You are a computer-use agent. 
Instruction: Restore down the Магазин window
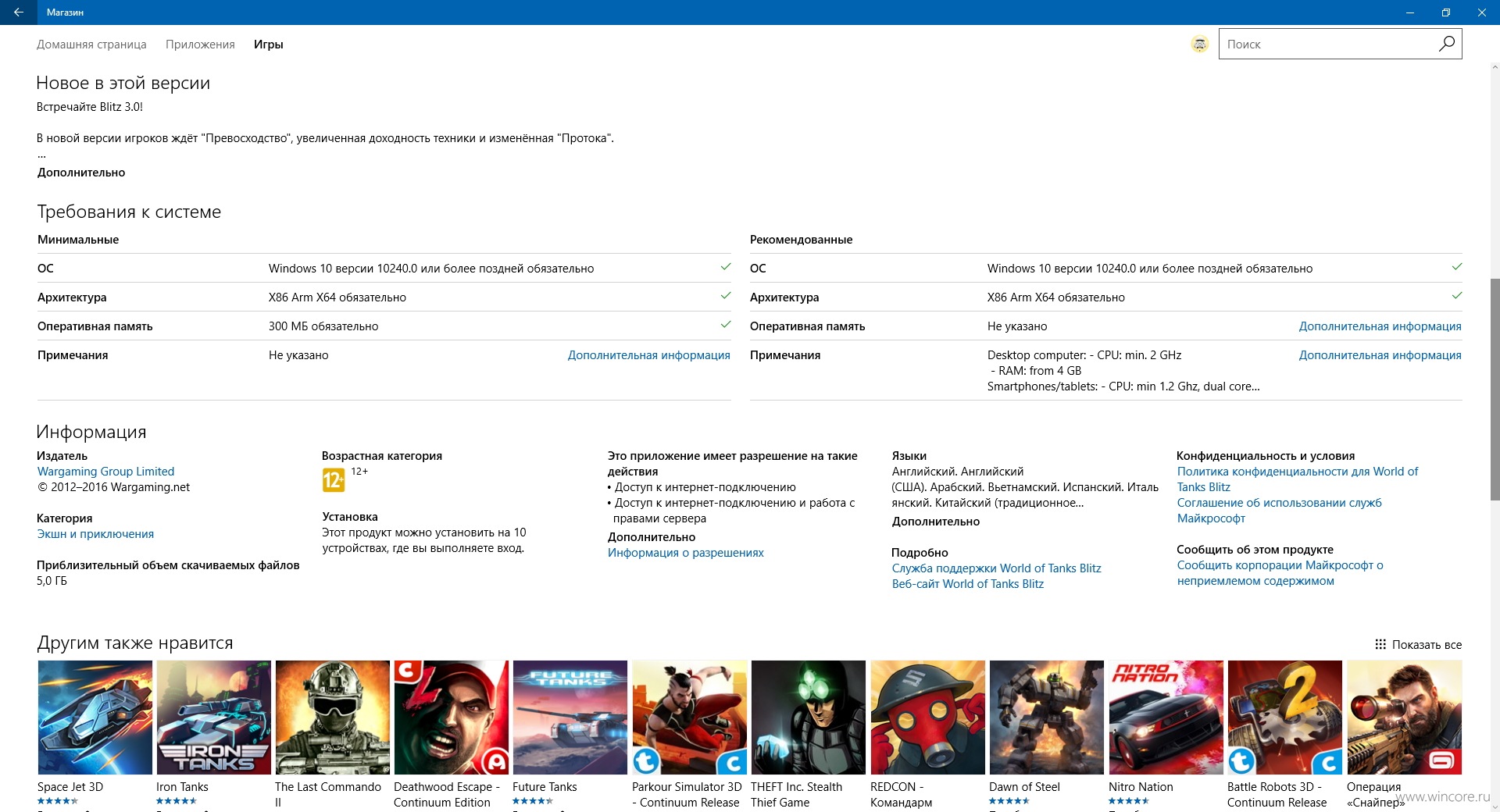pos(1445,12)
